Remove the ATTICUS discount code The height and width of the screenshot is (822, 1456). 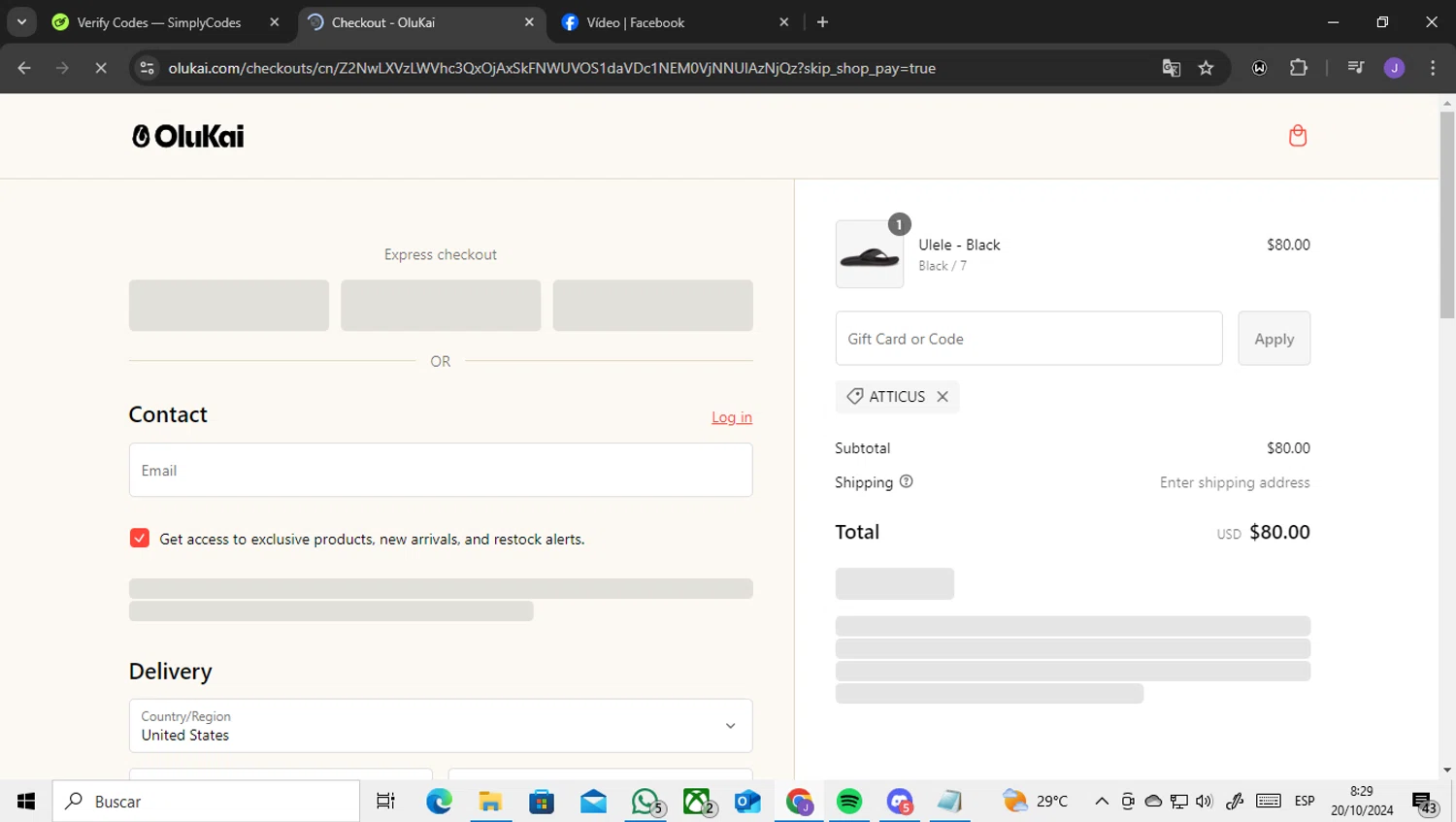(943, 397)
